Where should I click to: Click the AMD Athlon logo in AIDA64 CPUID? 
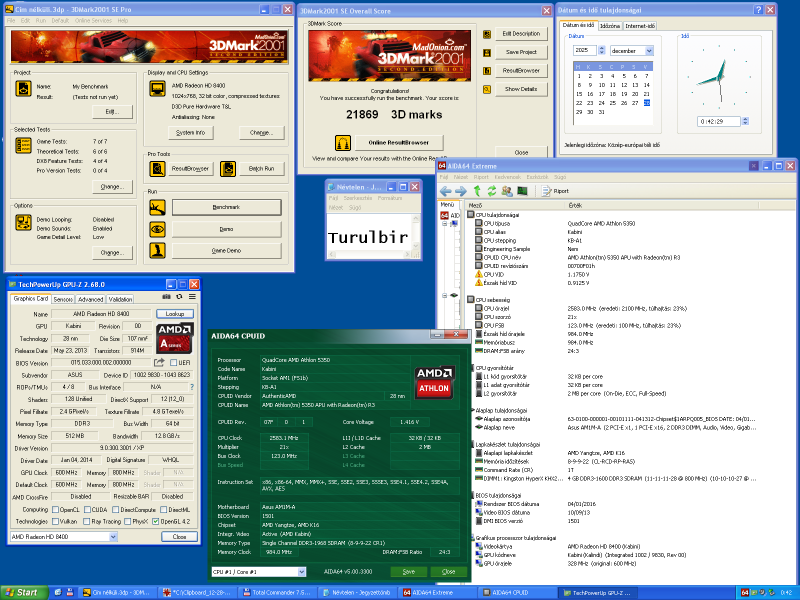coord(434,382)
